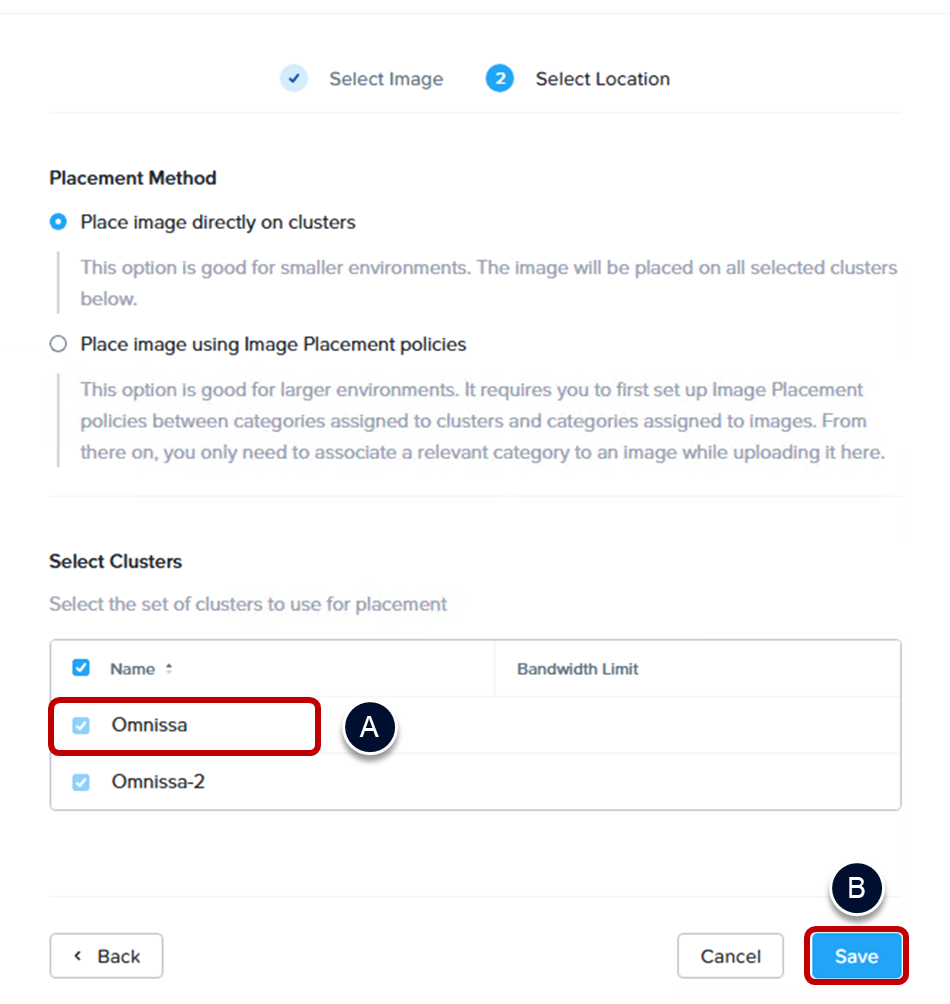Click the Select Image step checkmark icon

pyautogui.click(x=294, y=78)
